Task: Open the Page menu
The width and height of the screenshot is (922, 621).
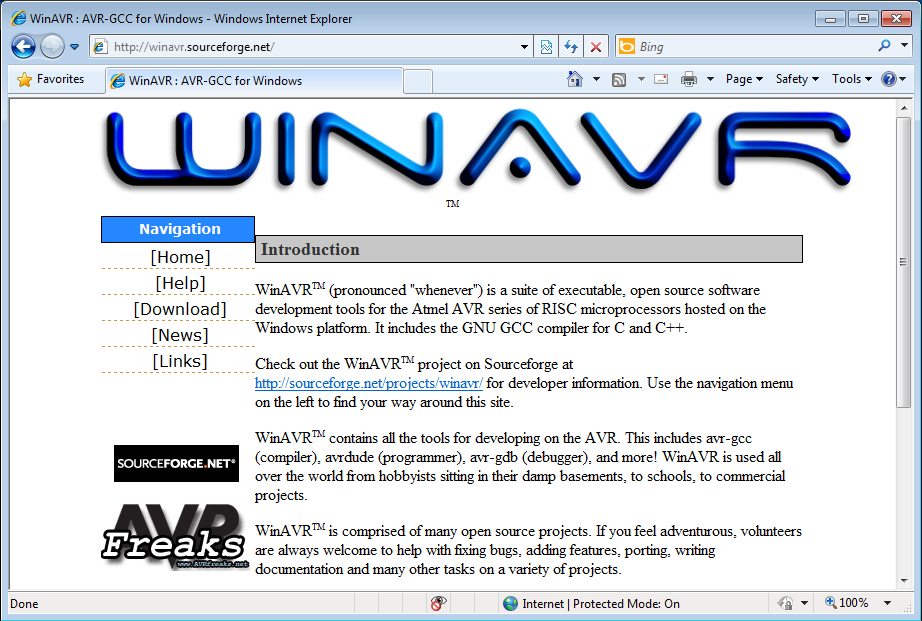Action: tap(744, 79)
